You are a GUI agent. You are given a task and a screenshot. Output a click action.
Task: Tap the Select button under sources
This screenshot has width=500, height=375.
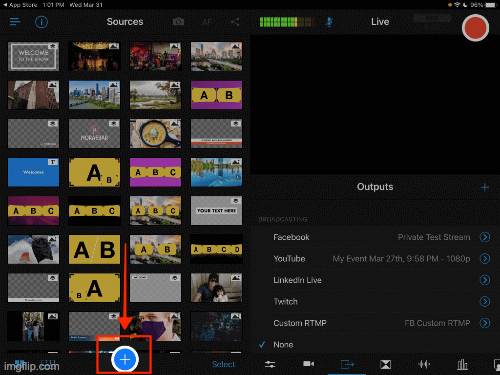point(223,364)
